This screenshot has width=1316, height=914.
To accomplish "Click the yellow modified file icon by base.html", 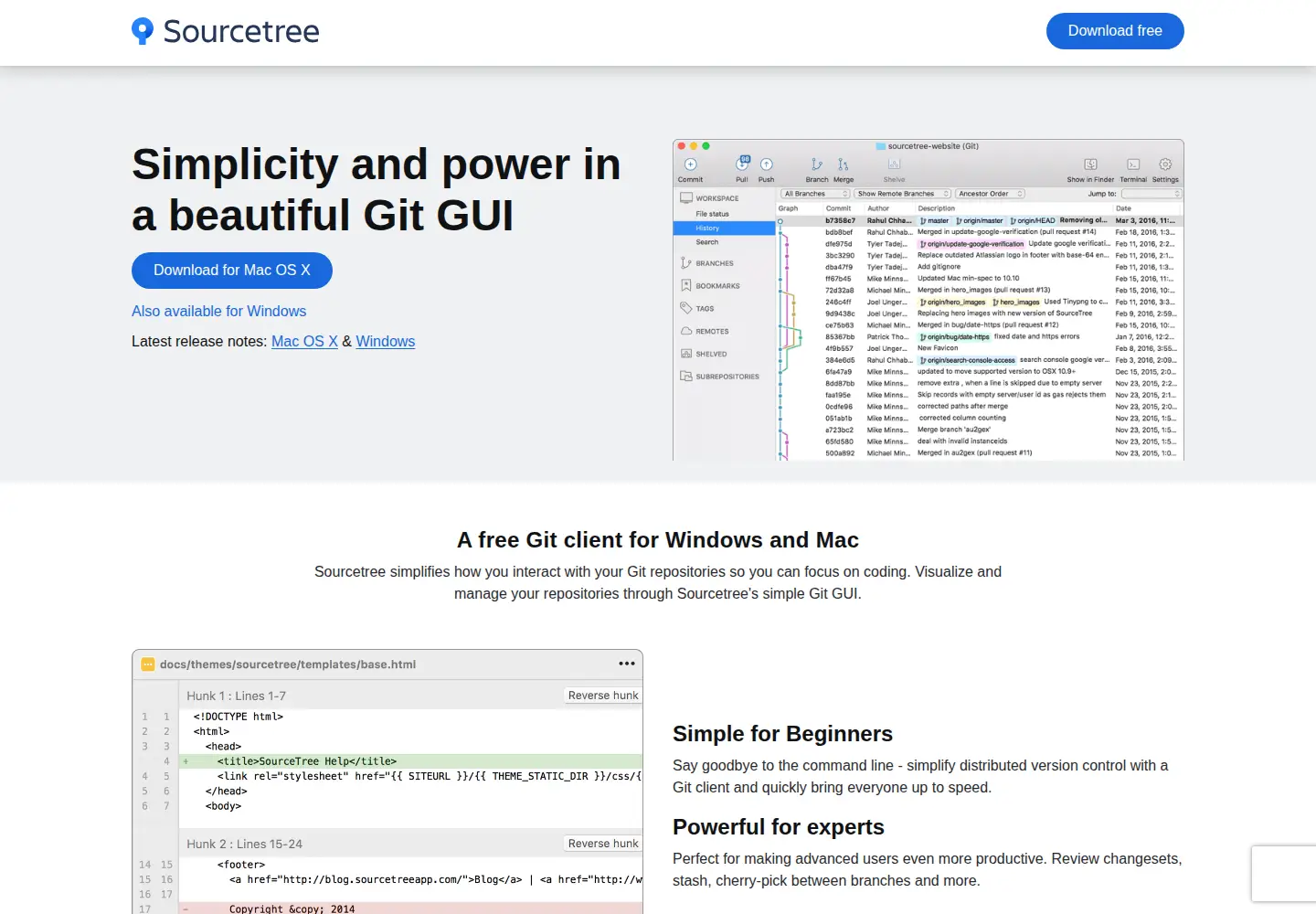I will coord(148,664).
